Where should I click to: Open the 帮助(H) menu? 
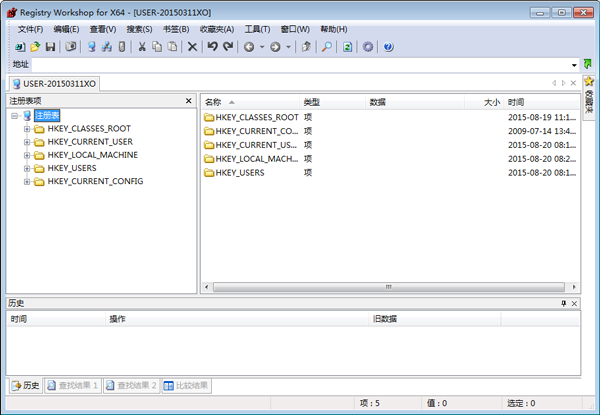tap(334, 29)
